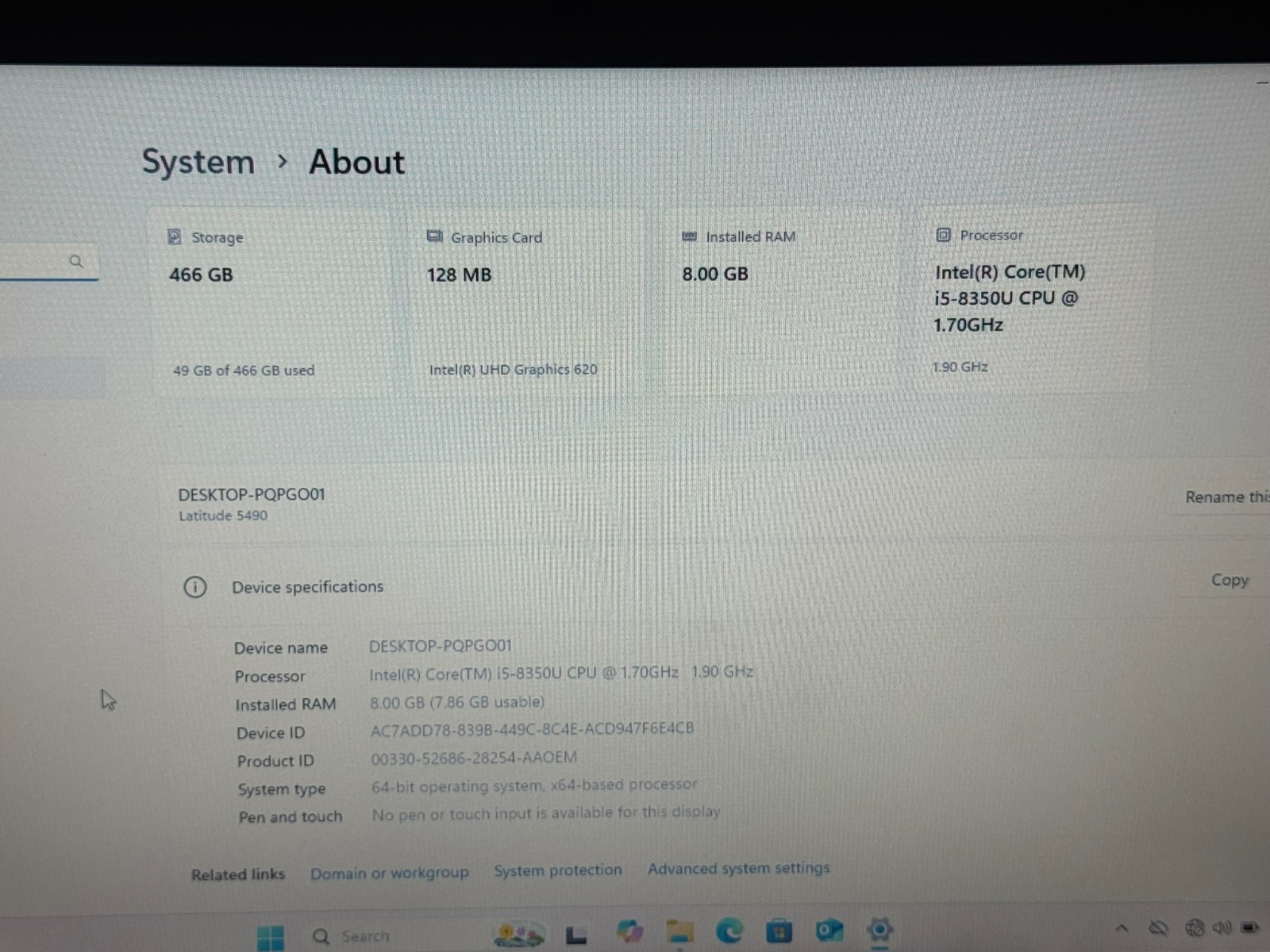This screenshot has width=1270, height=952.
Task: Click the 466 GB storage value
Action: [201, 275]
